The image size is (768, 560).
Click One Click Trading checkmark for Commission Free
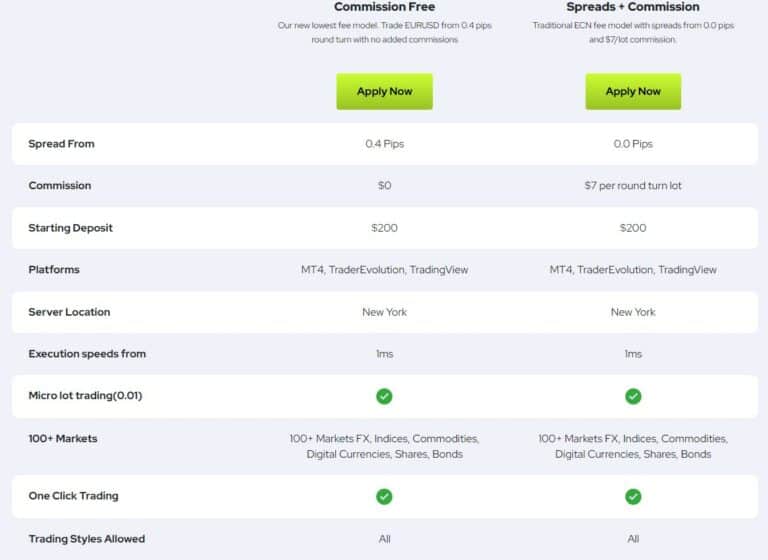pyautogui.click(x=384, y=496)
